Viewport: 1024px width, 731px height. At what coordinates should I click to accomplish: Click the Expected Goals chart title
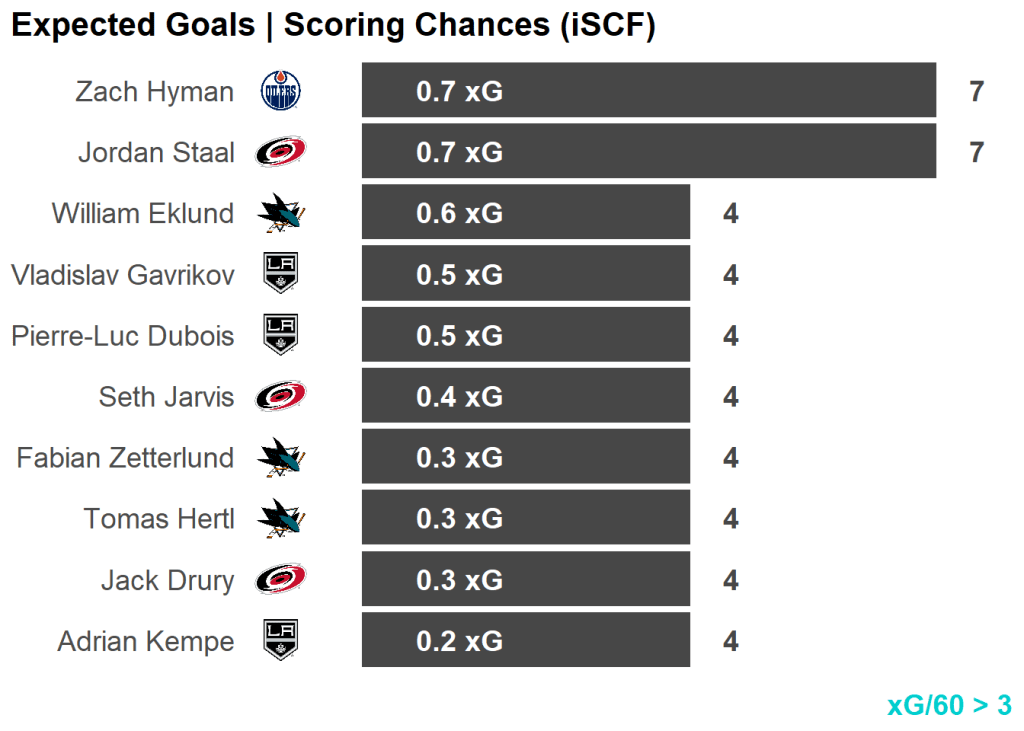tap(333, 26)
